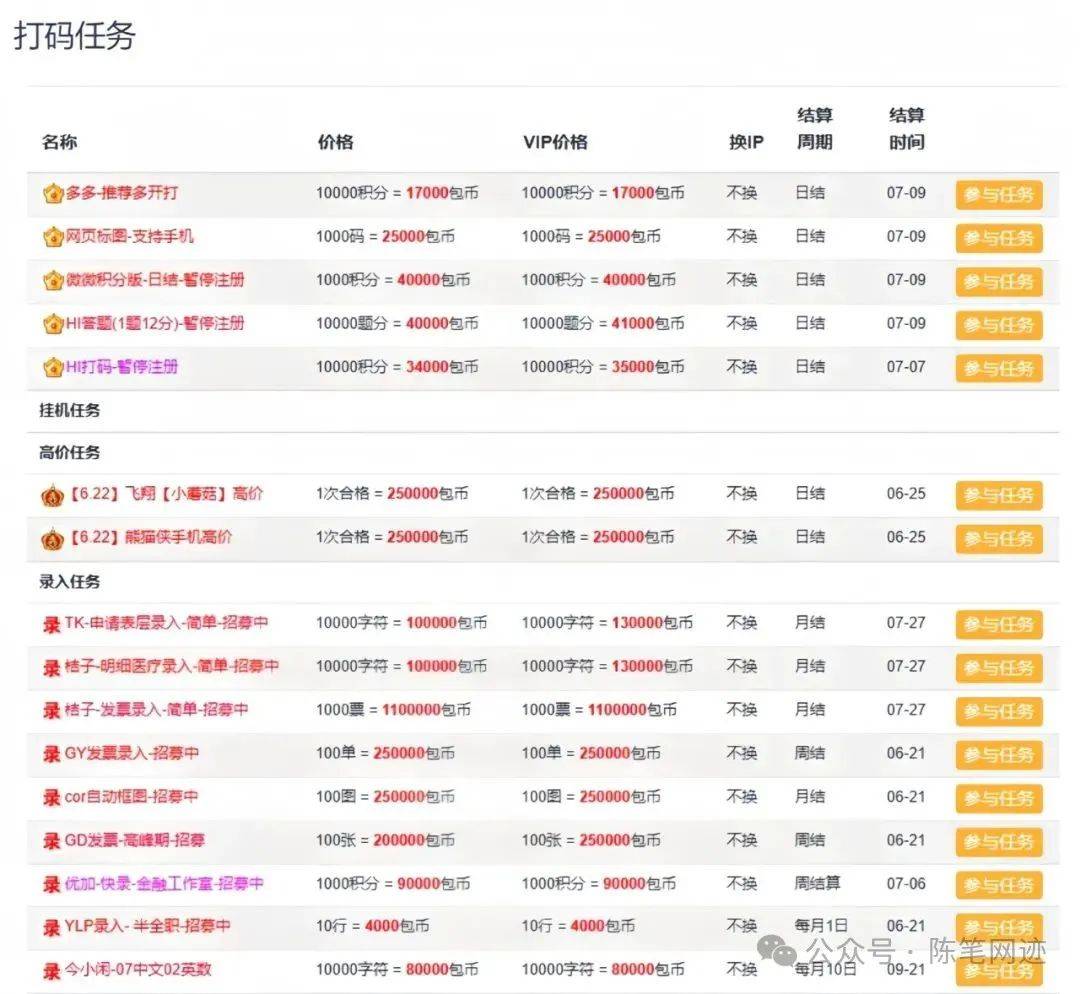Screen dimensions: 1080x994
Task: Click the 换IP column header
Action: 746,143
